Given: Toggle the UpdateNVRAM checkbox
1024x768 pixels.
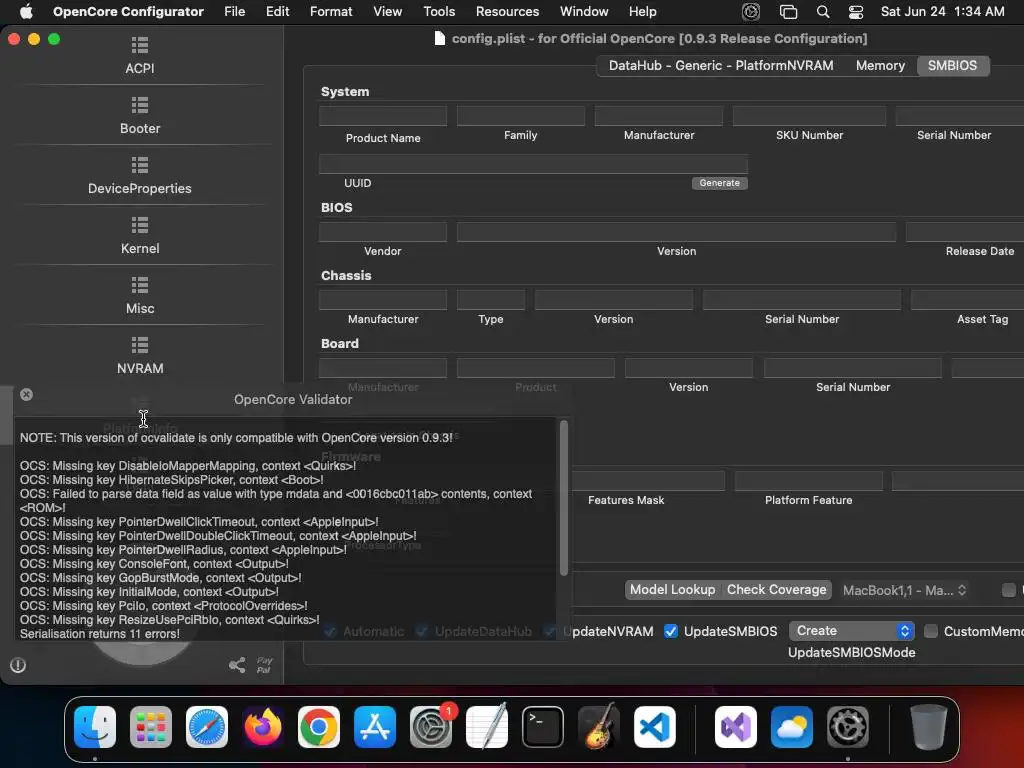Looking at the screenshot, I should point(550,631).
